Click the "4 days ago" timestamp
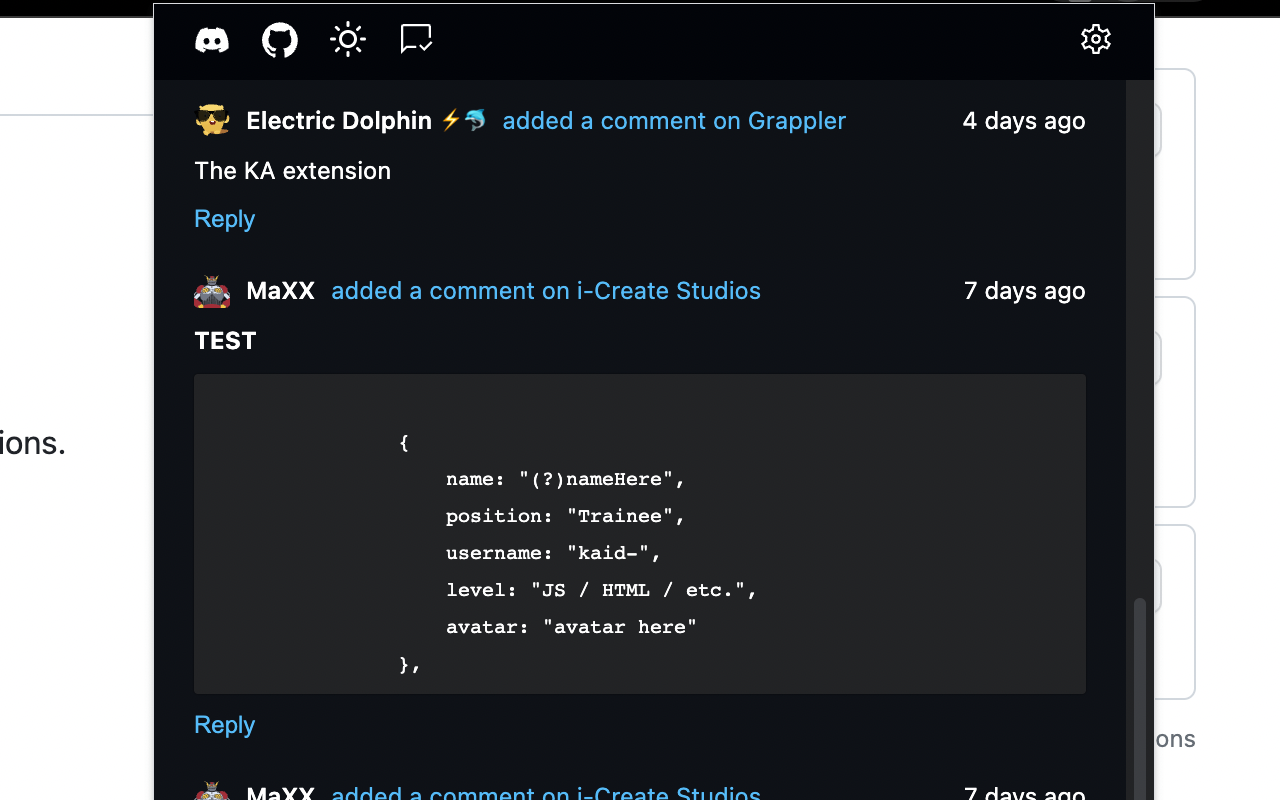 pos(1024,121)
